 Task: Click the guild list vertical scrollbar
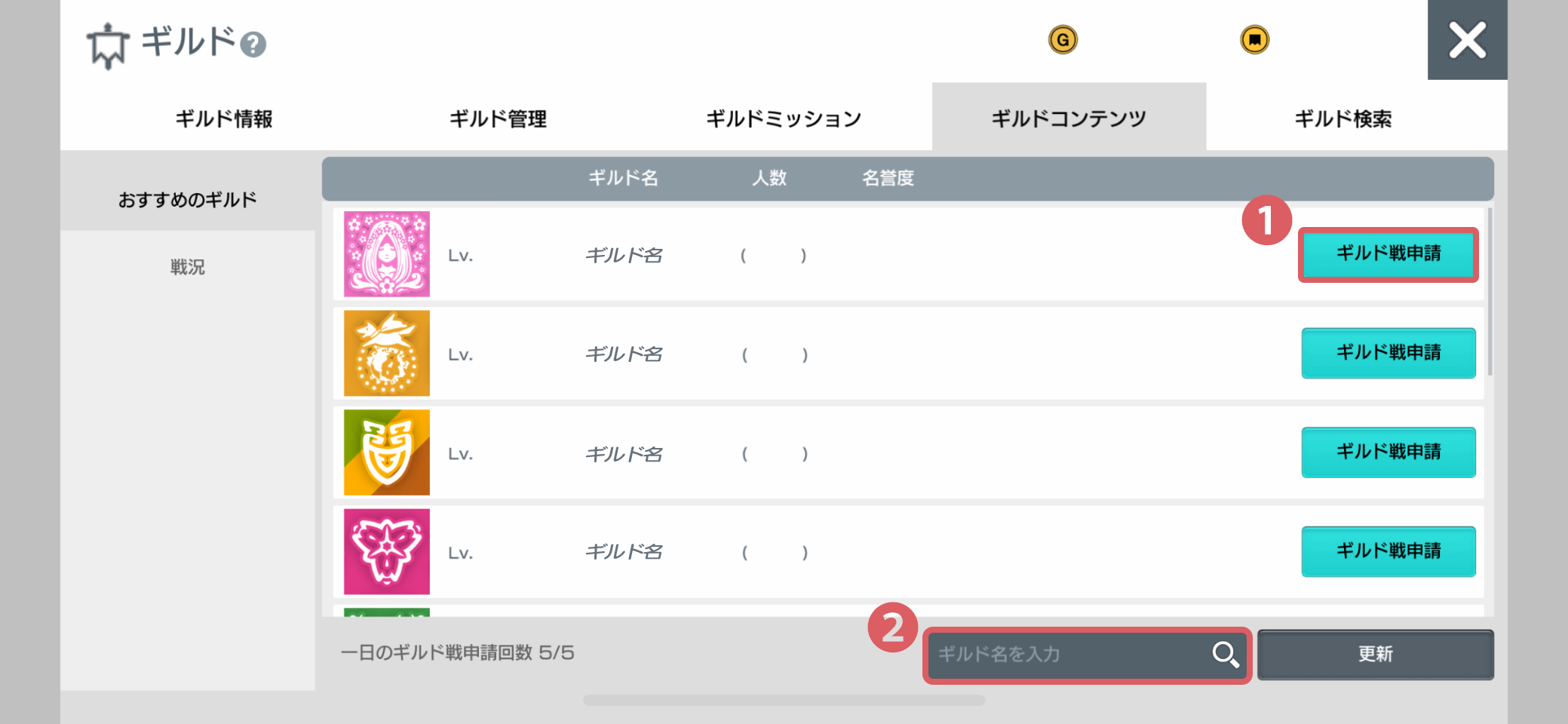pos(1490,292)
